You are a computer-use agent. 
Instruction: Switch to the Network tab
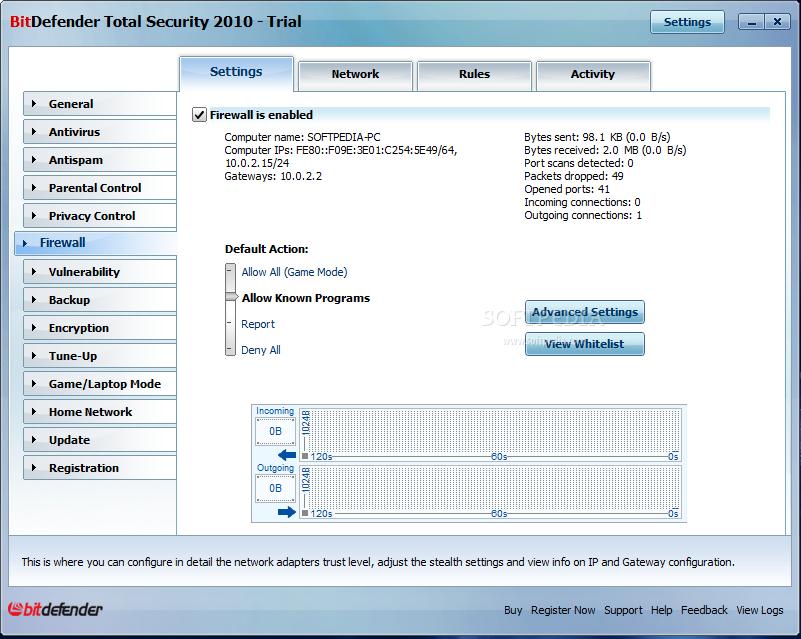[355, 74]
